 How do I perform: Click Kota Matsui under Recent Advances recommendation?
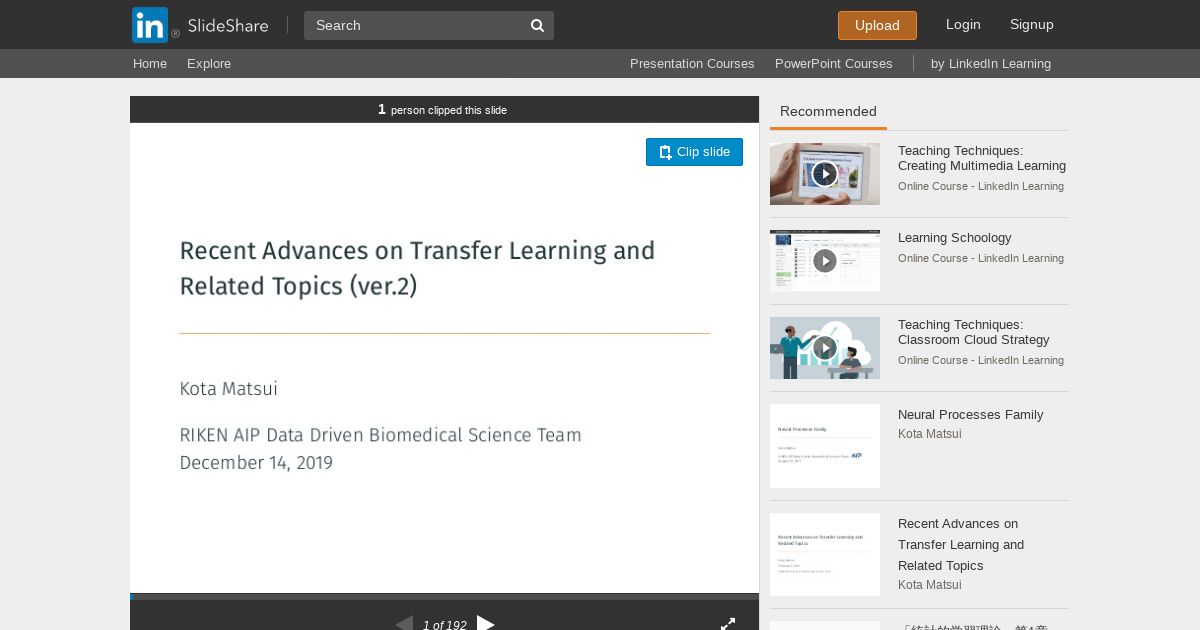930,585
